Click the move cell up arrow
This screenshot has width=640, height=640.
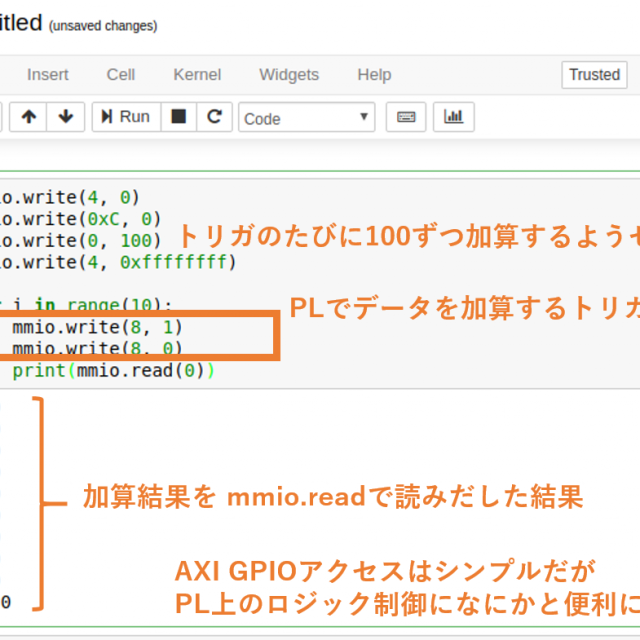28,117
